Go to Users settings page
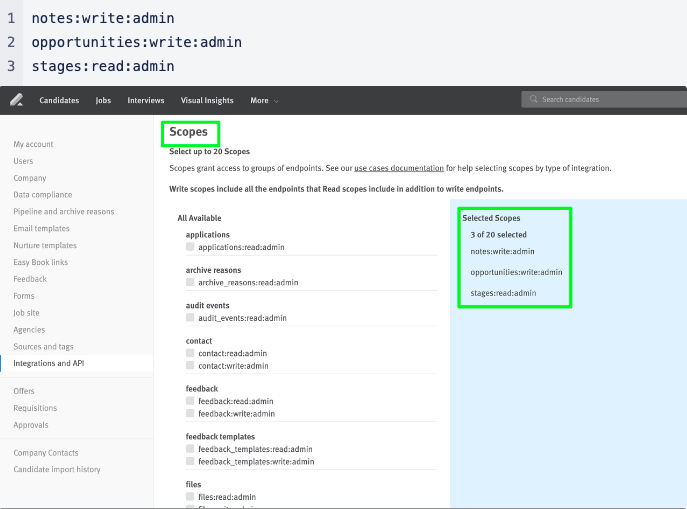Image resolution: width=687 pixels, height=509 pixels. 23,161
